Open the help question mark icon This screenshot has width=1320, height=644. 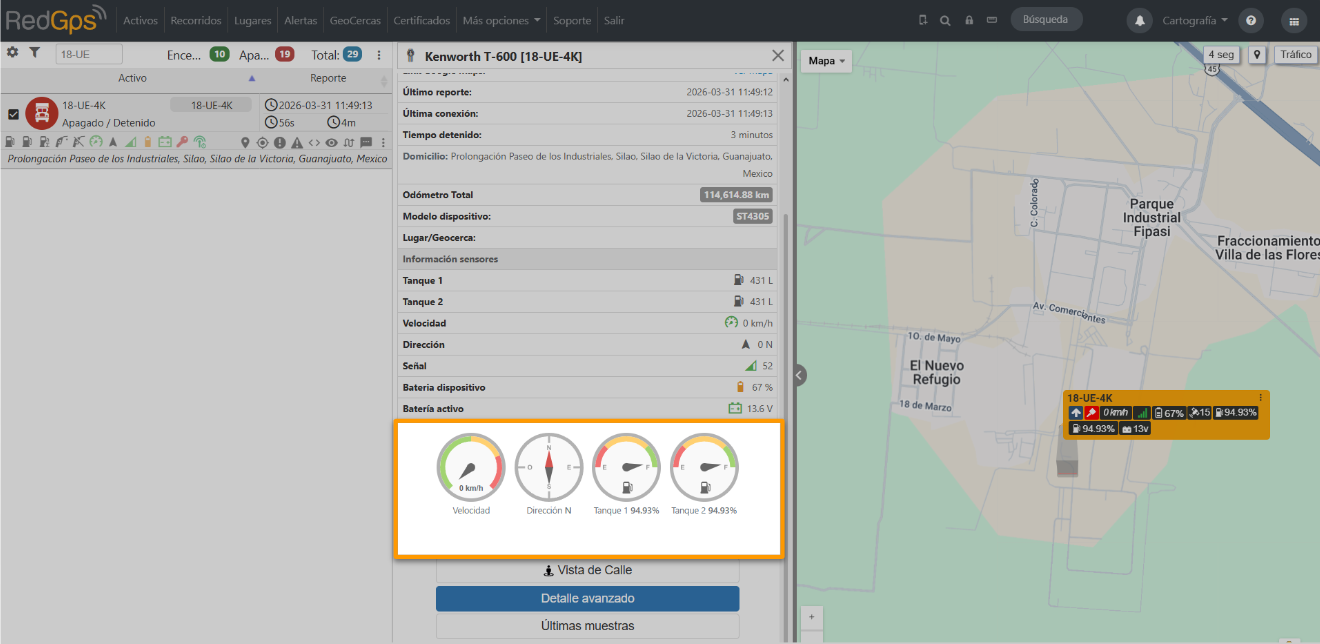[x=1251, y=20]
